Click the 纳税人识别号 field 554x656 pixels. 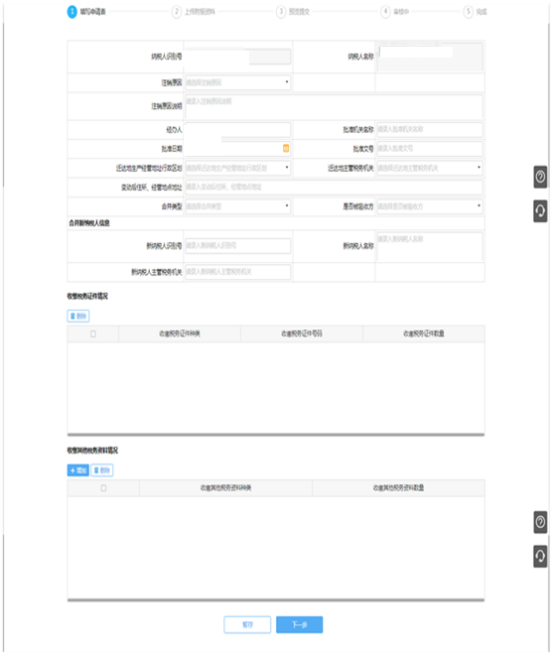[238, 56]
